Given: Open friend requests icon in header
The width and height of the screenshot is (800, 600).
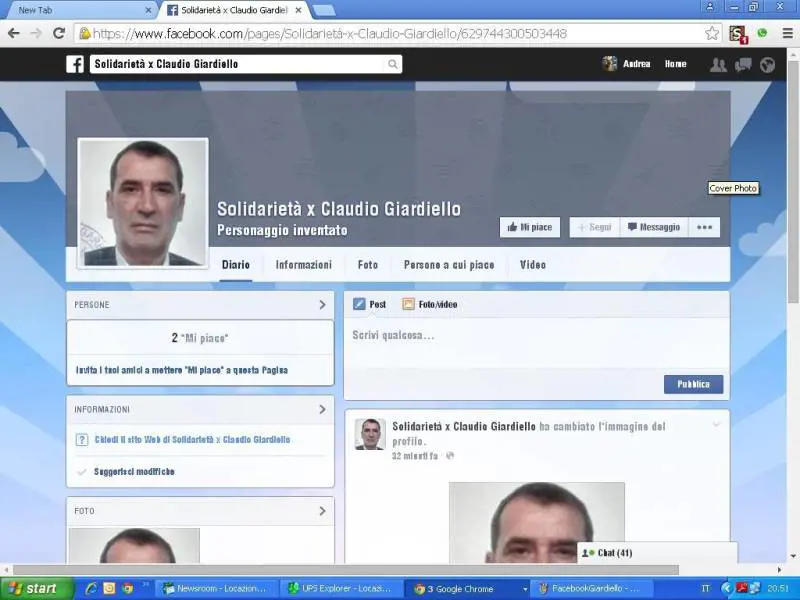Looking at the screenshot, I should coord(718,64).
